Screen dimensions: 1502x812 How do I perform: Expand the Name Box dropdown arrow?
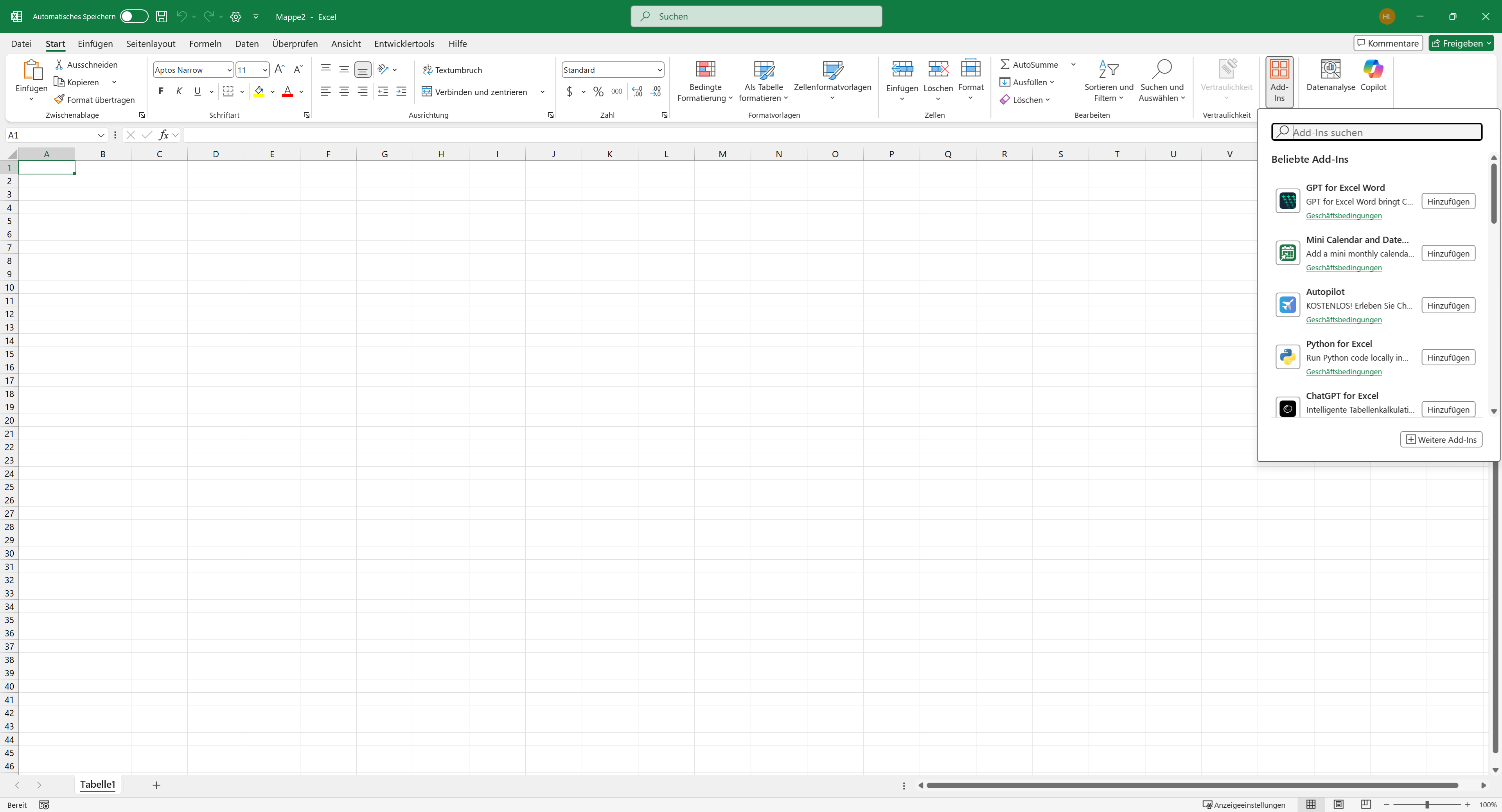point(101,135)
